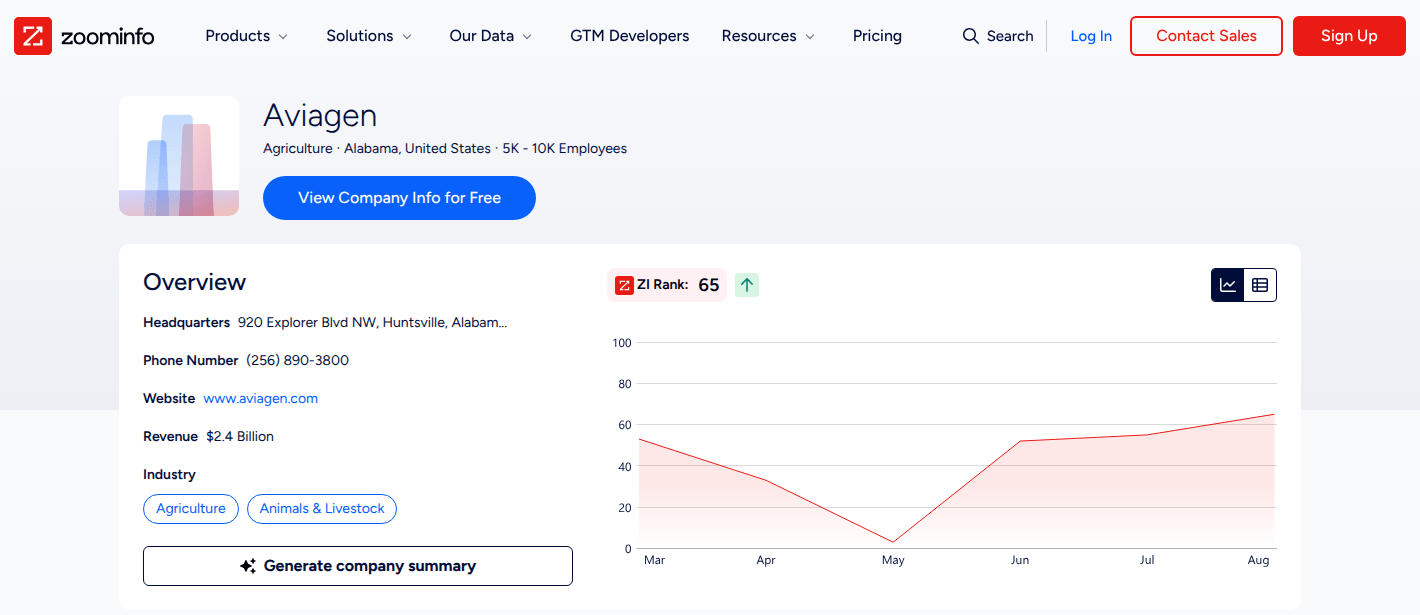Image resolution: width=1420 pixels, height=615 pixels.
Task: Select the Agriculture industry tag
Action: (191, 509)
